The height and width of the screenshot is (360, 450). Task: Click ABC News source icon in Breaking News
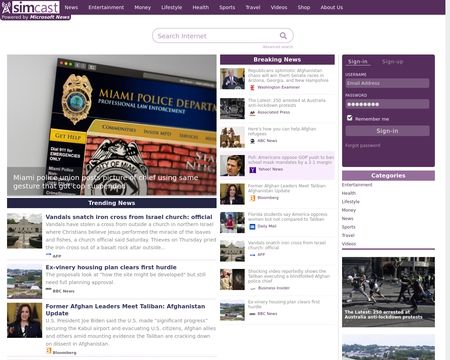pyautogui.click(x=252, y=141)
